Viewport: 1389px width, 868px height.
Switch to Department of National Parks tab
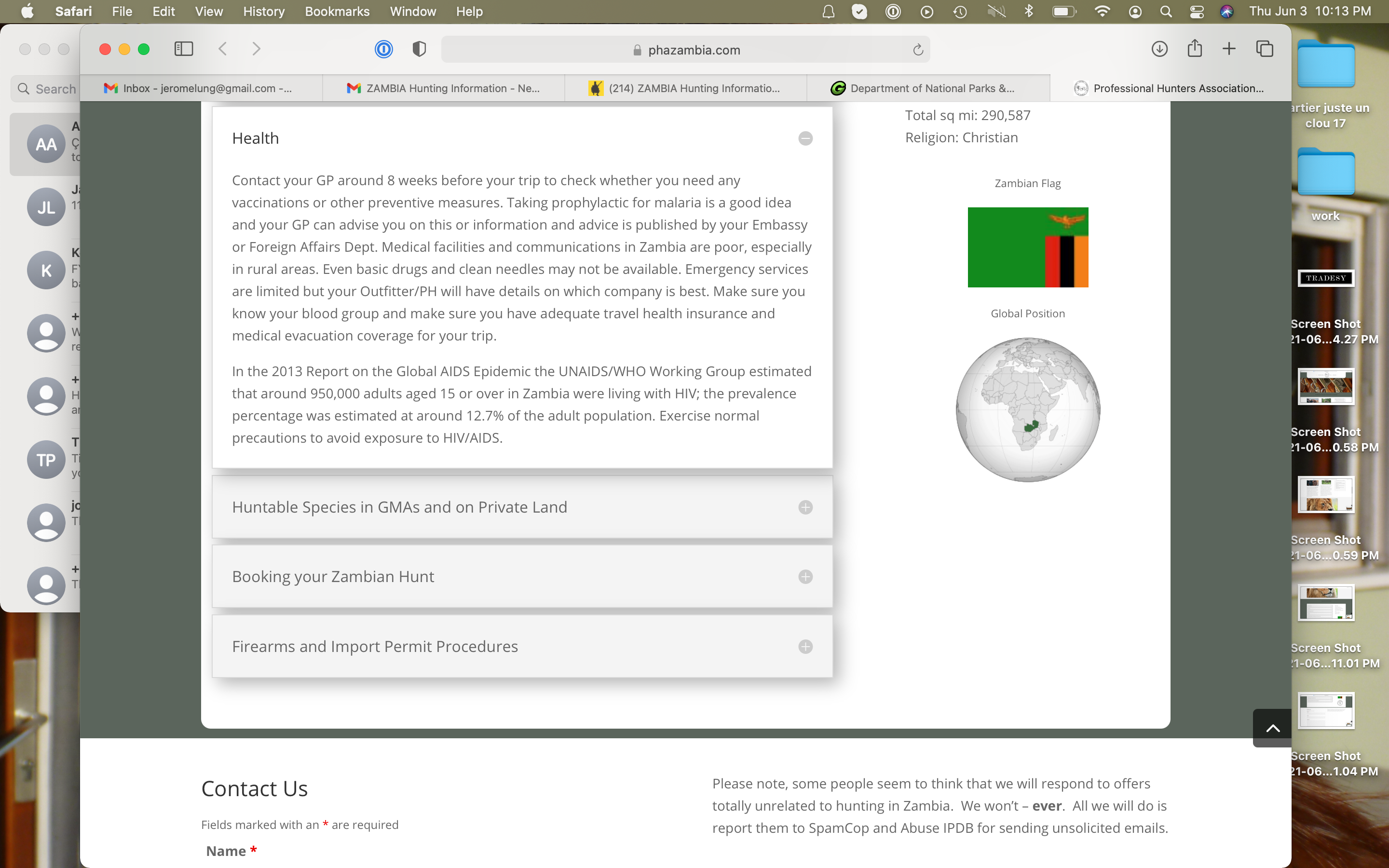click(928, 88)
